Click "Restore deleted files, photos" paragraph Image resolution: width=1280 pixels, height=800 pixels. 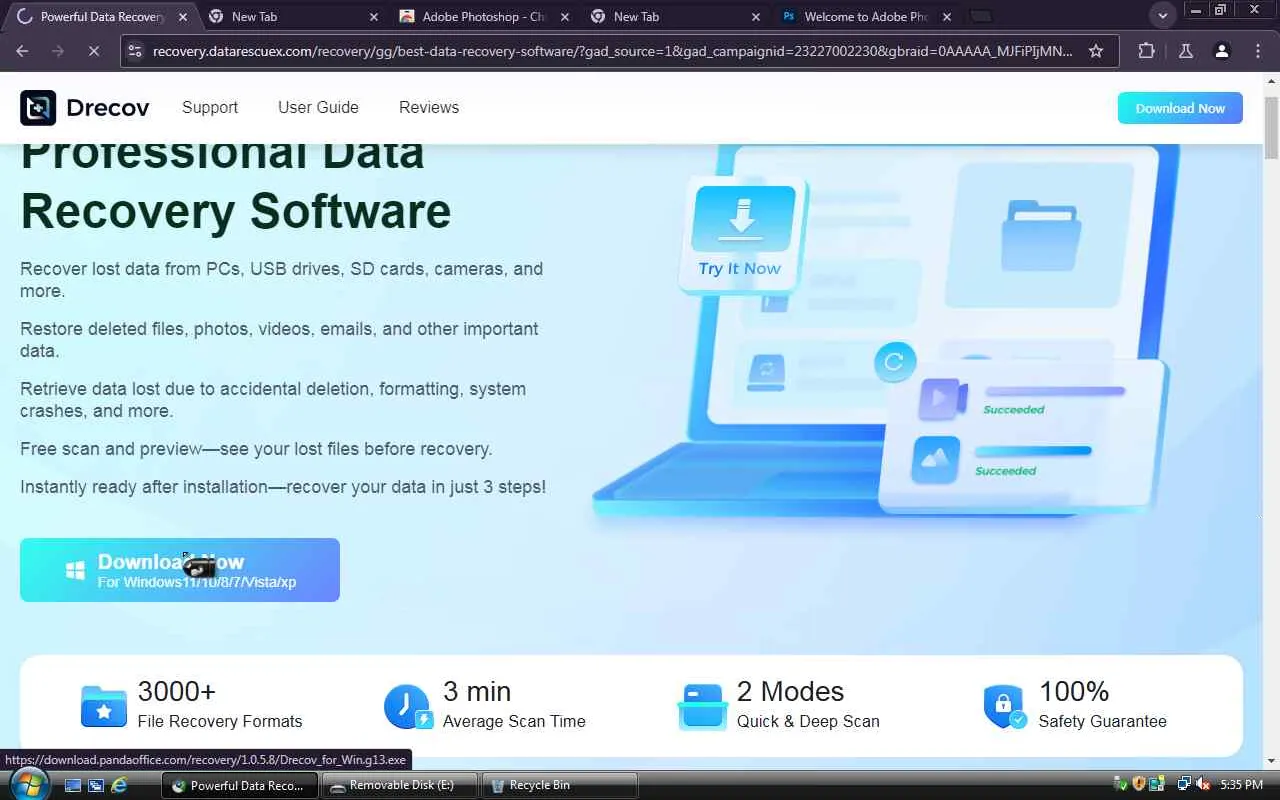point(279,340)
